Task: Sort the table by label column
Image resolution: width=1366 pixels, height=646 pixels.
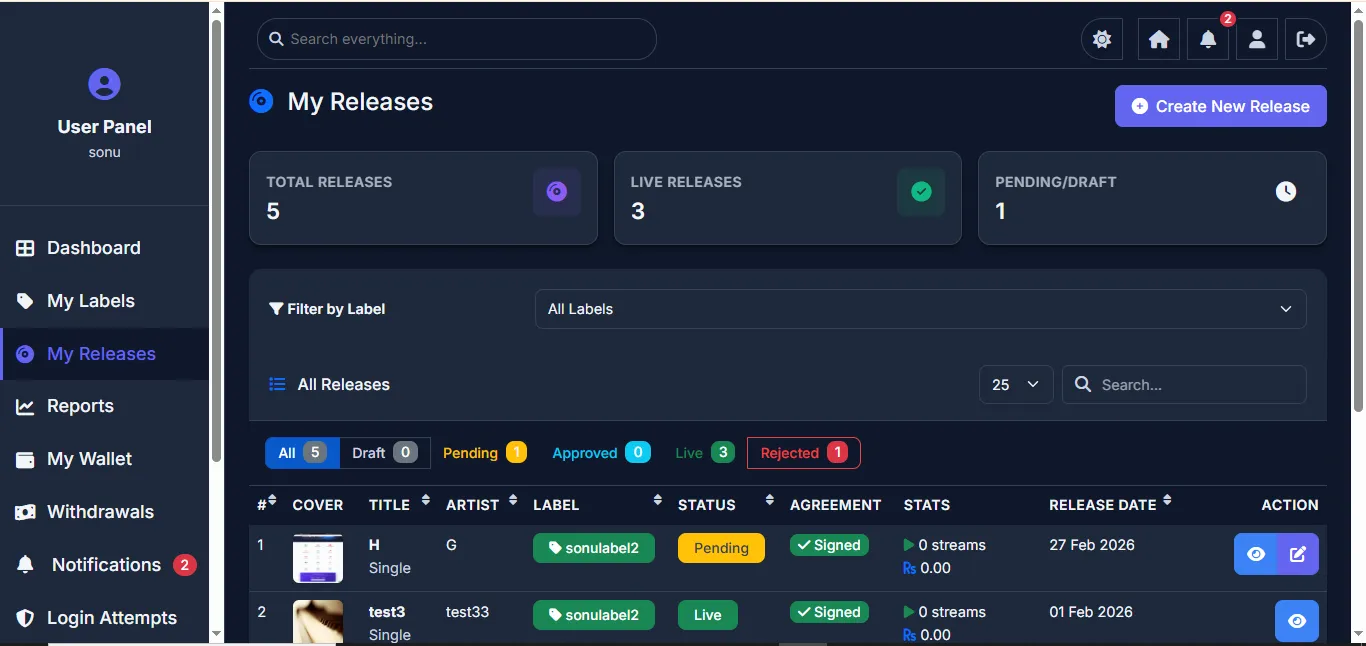Action: pyautogui.click(x=657, y=500)
